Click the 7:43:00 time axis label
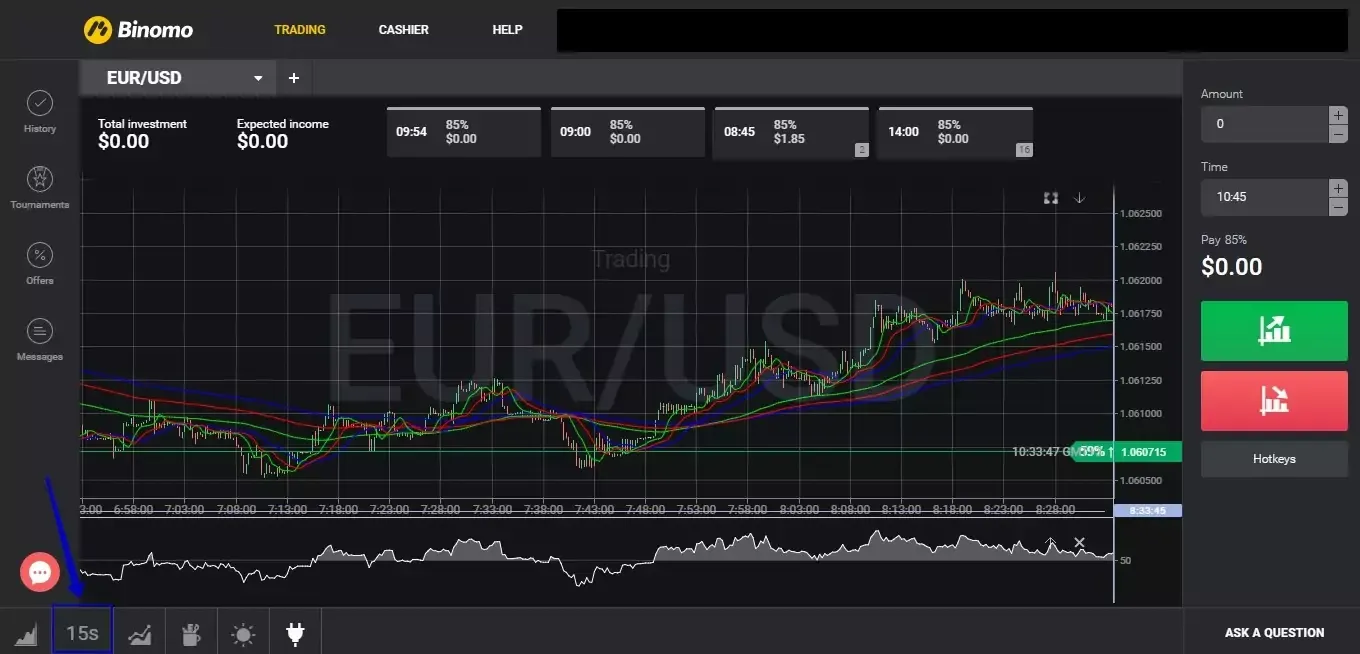1360x654 pixels. (x=594, y=509)
